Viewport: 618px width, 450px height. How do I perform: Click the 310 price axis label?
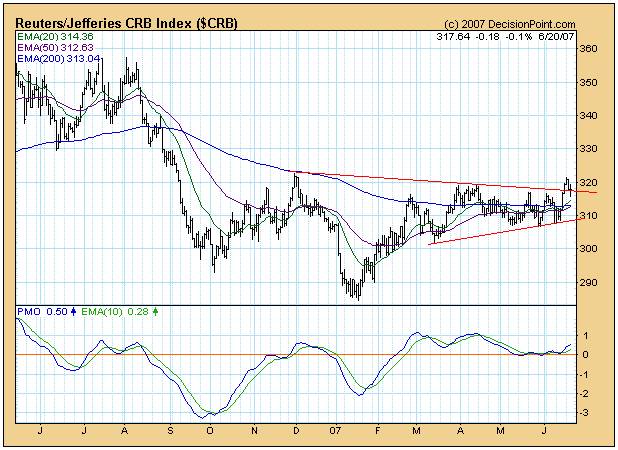588,216
